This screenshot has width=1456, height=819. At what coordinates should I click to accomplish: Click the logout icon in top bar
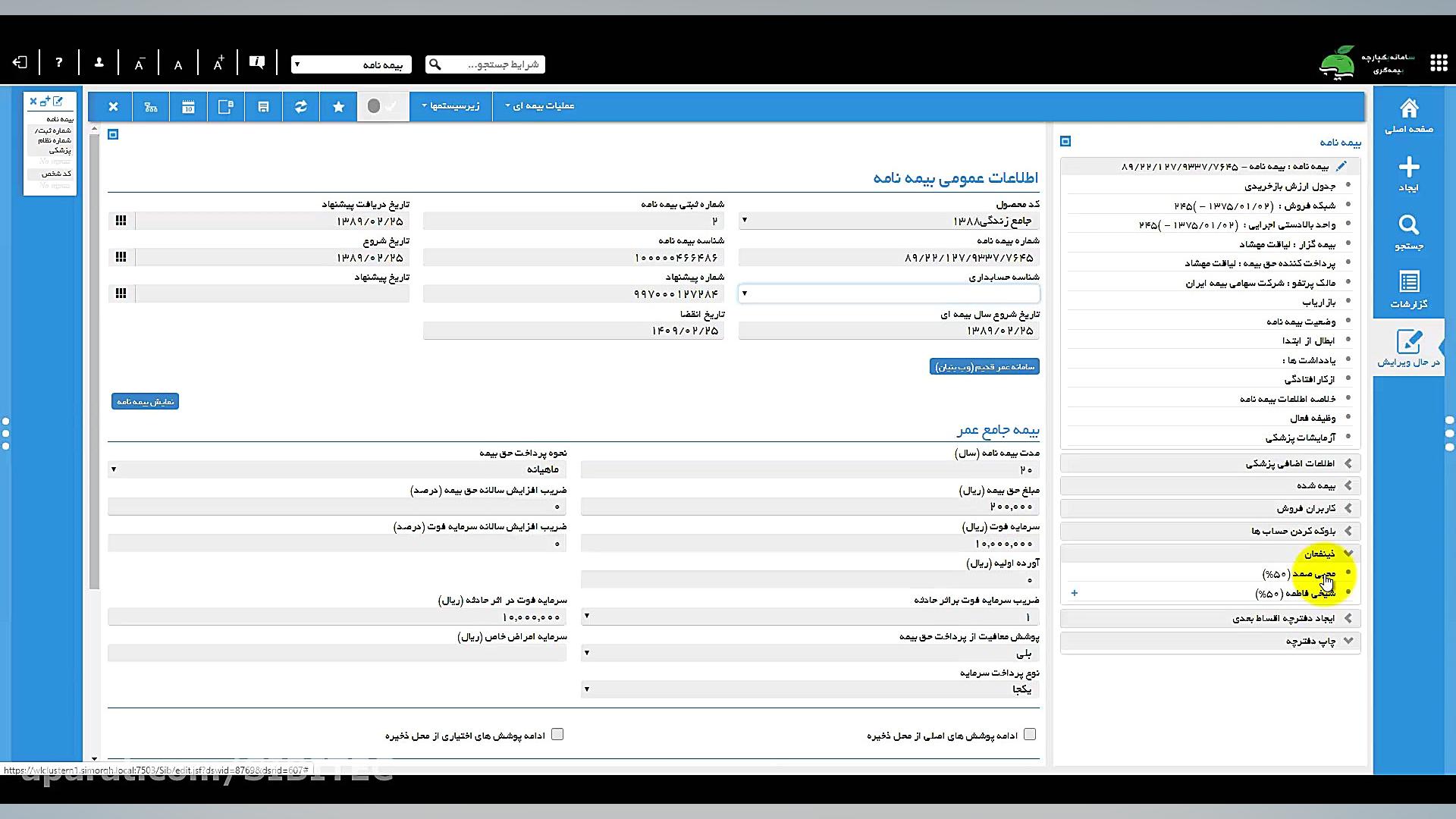(20, 63)
